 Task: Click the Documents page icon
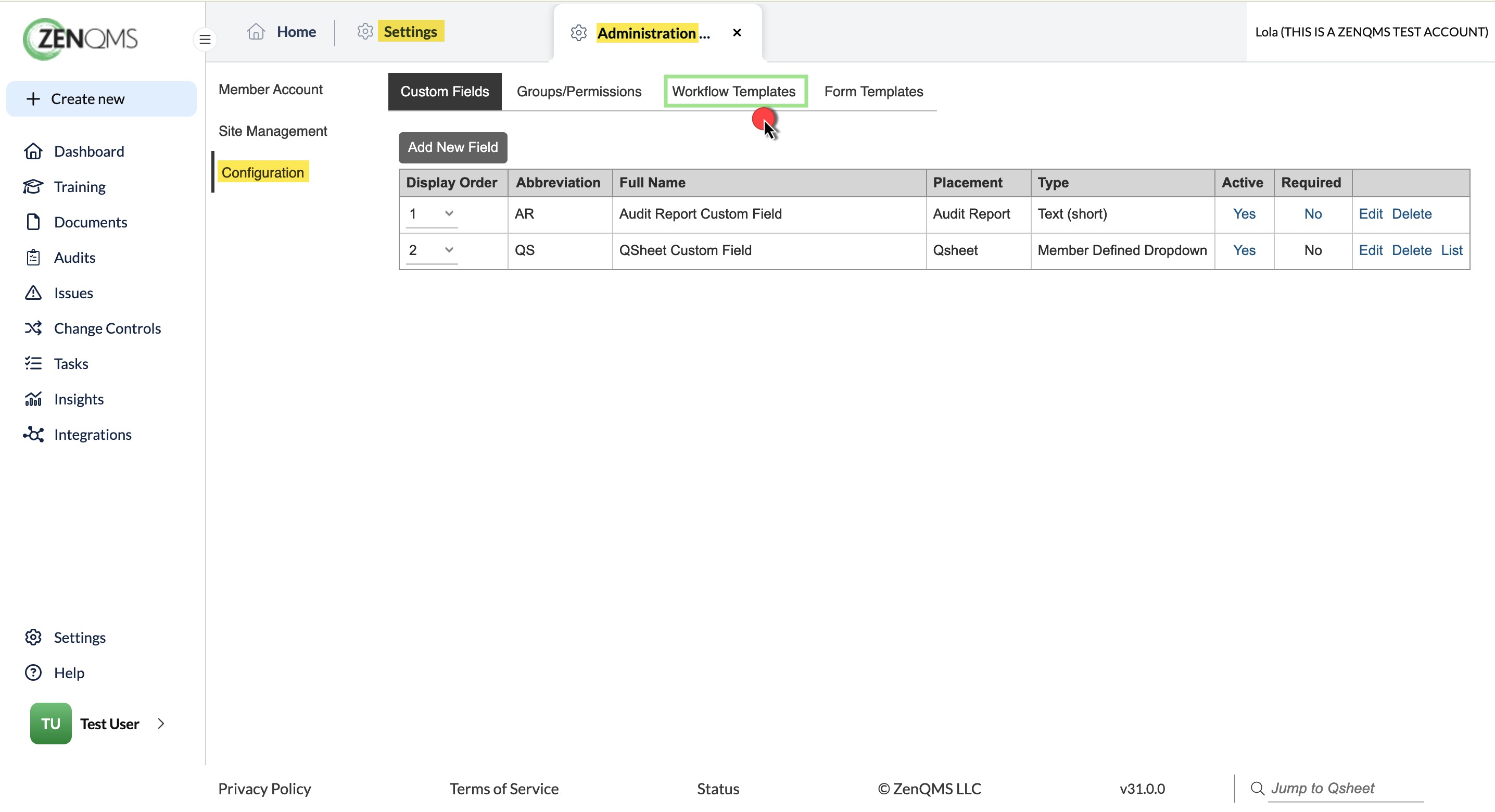33,222
